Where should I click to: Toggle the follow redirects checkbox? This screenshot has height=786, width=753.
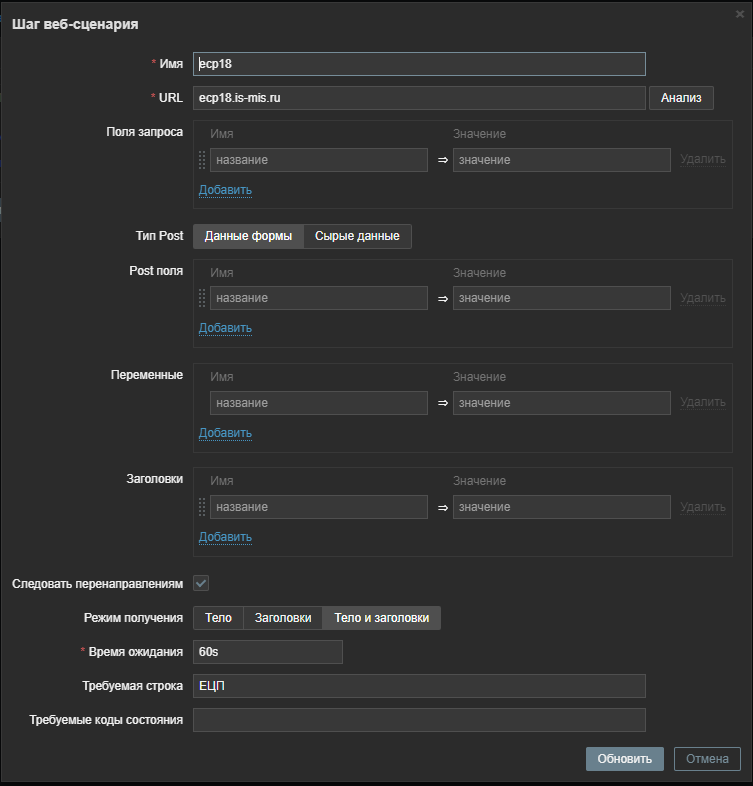[201, 583]
